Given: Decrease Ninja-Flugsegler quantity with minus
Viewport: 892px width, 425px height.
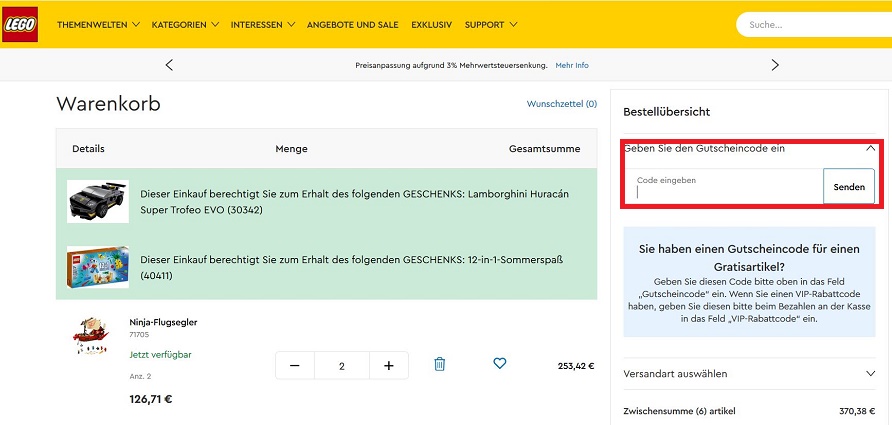Looking at the screenshot, I should tap(295, 366).
